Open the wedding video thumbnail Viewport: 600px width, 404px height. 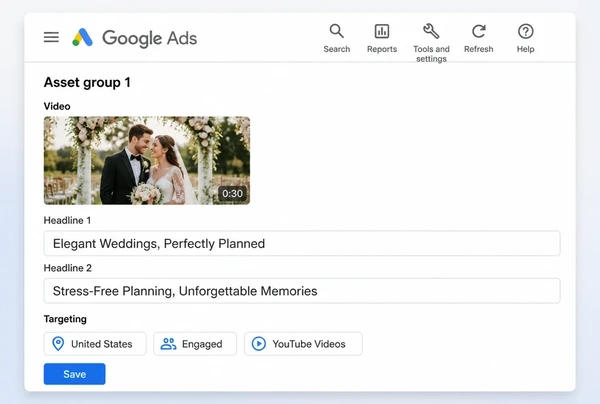[147, 160]
